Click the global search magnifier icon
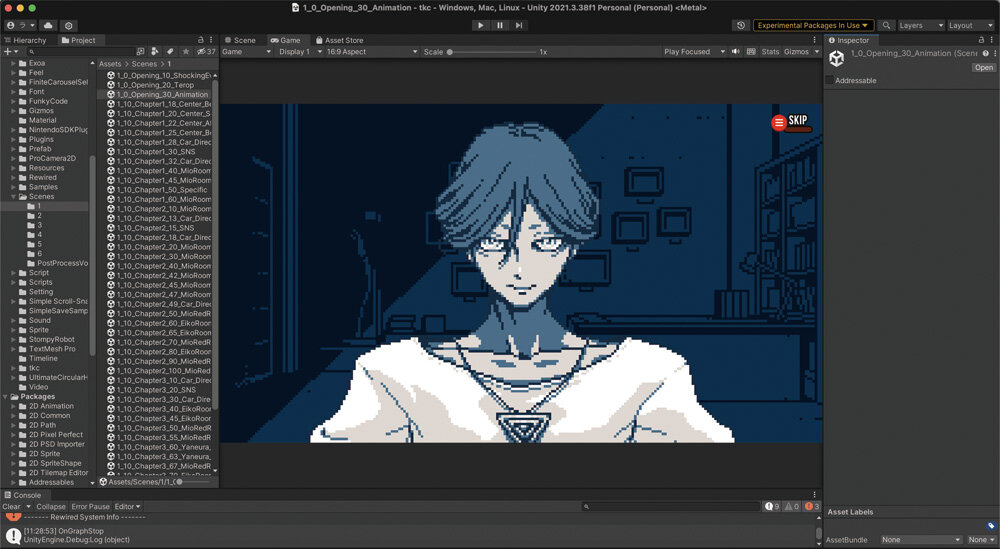Image resolution: width=1000 pixels, height=549 pixels. point(886,26)
